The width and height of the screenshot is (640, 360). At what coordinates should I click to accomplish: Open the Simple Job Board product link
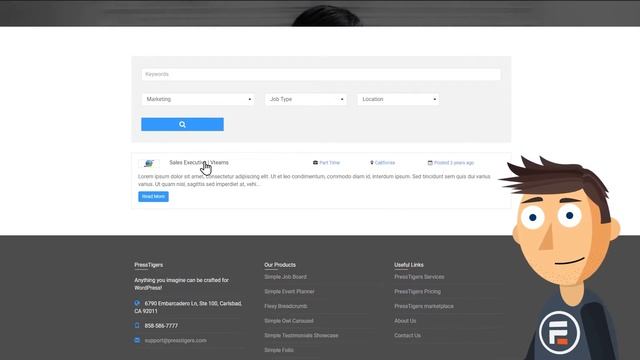click(x=285, y=277)
